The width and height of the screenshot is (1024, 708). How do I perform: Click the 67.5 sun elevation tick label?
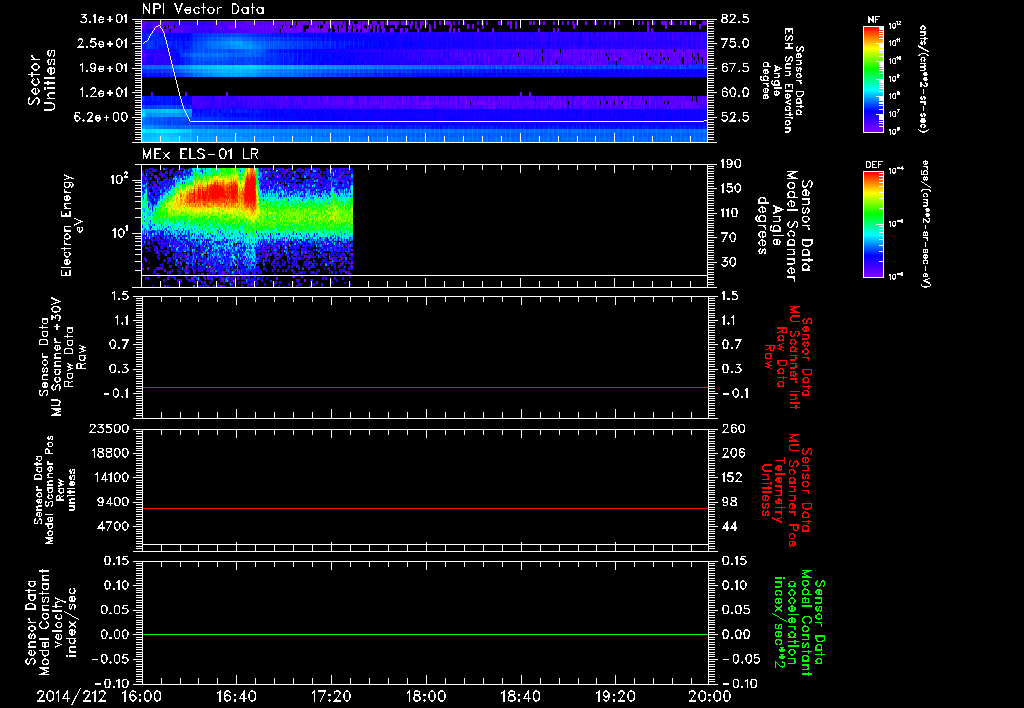point(735,68)
